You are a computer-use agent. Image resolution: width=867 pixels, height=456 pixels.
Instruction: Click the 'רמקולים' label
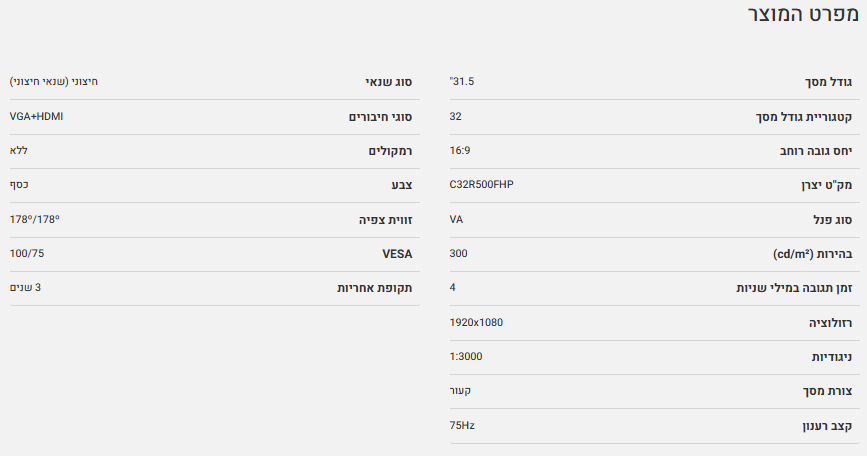(392, 151)
